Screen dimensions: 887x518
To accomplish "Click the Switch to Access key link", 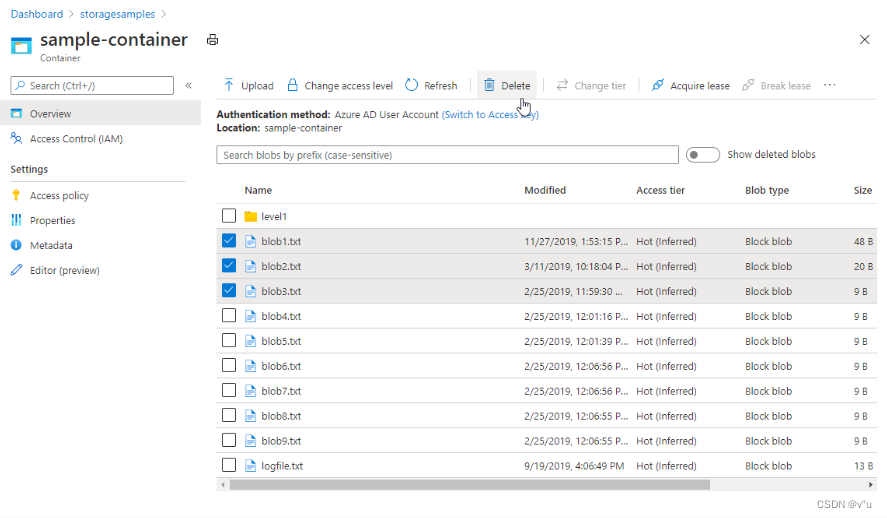I will tap(490, 115).
